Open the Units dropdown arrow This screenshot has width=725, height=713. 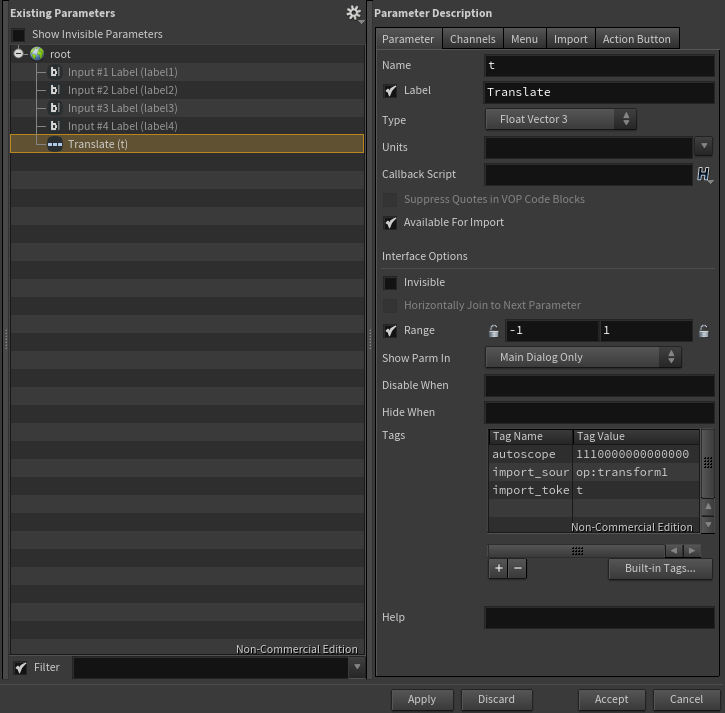[x=704, y=146]
